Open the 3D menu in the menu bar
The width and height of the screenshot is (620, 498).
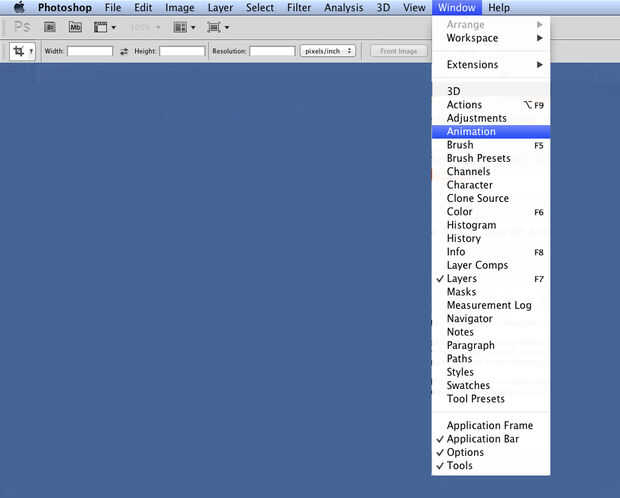[x=383, y=8]
